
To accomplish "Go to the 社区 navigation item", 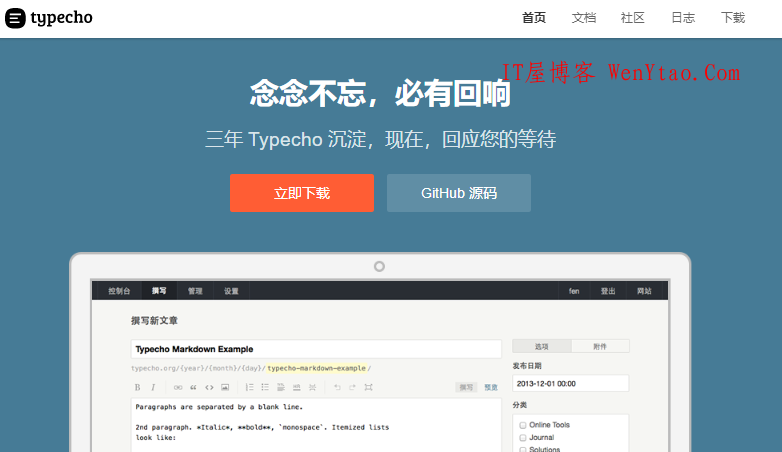I will pos(633,18).
